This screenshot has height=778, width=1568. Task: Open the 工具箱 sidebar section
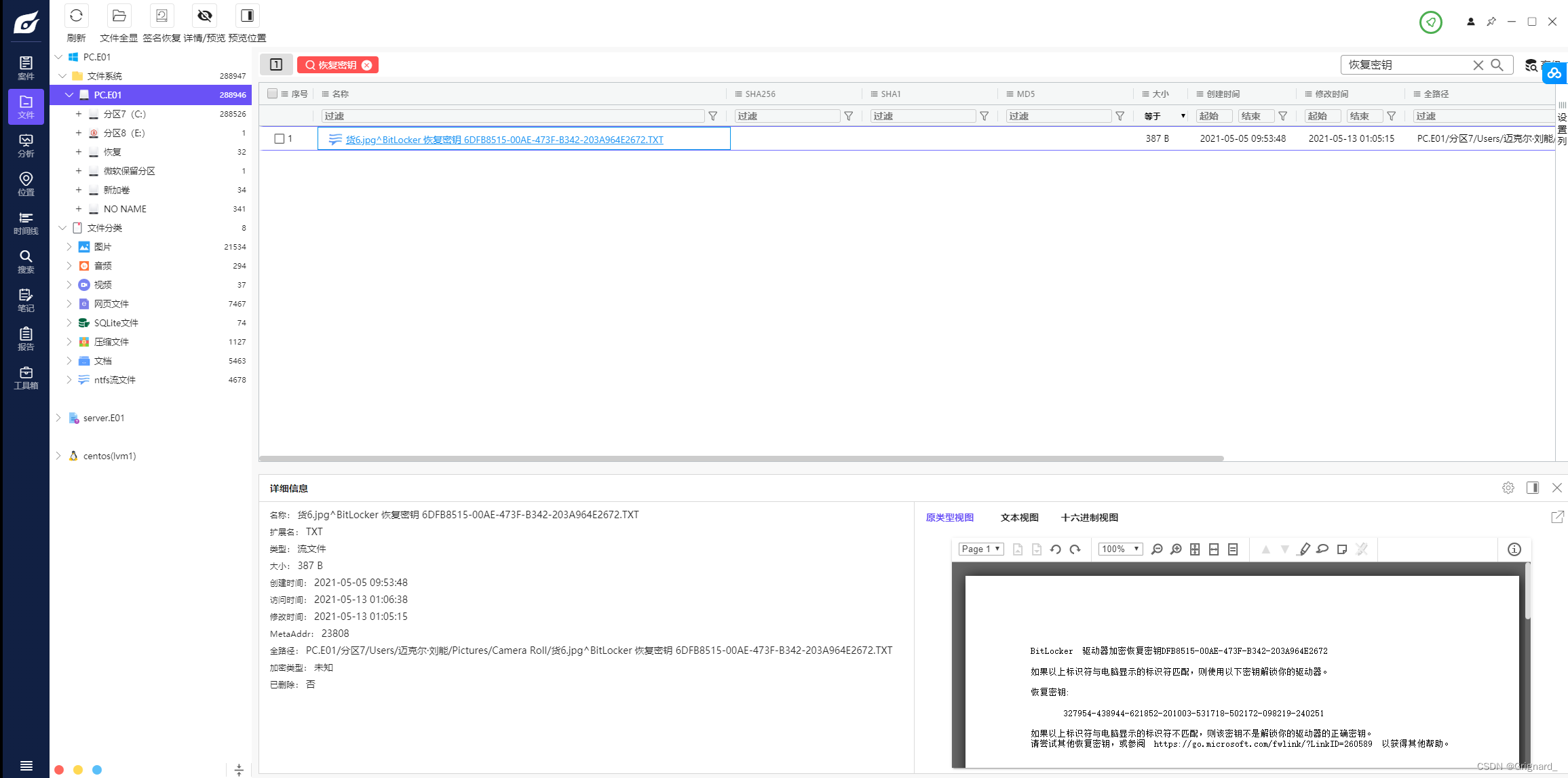point(26,377)
